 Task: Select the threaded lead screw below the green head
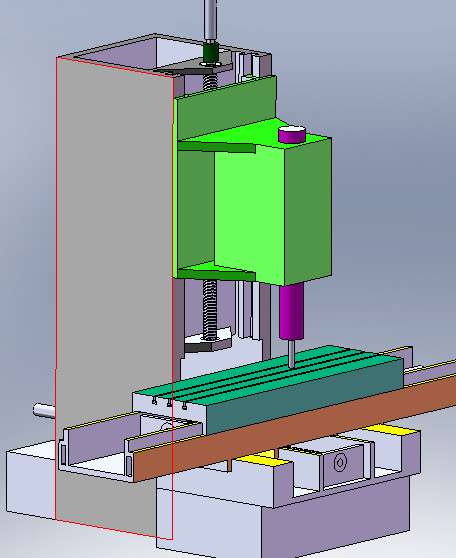[210, 310]
